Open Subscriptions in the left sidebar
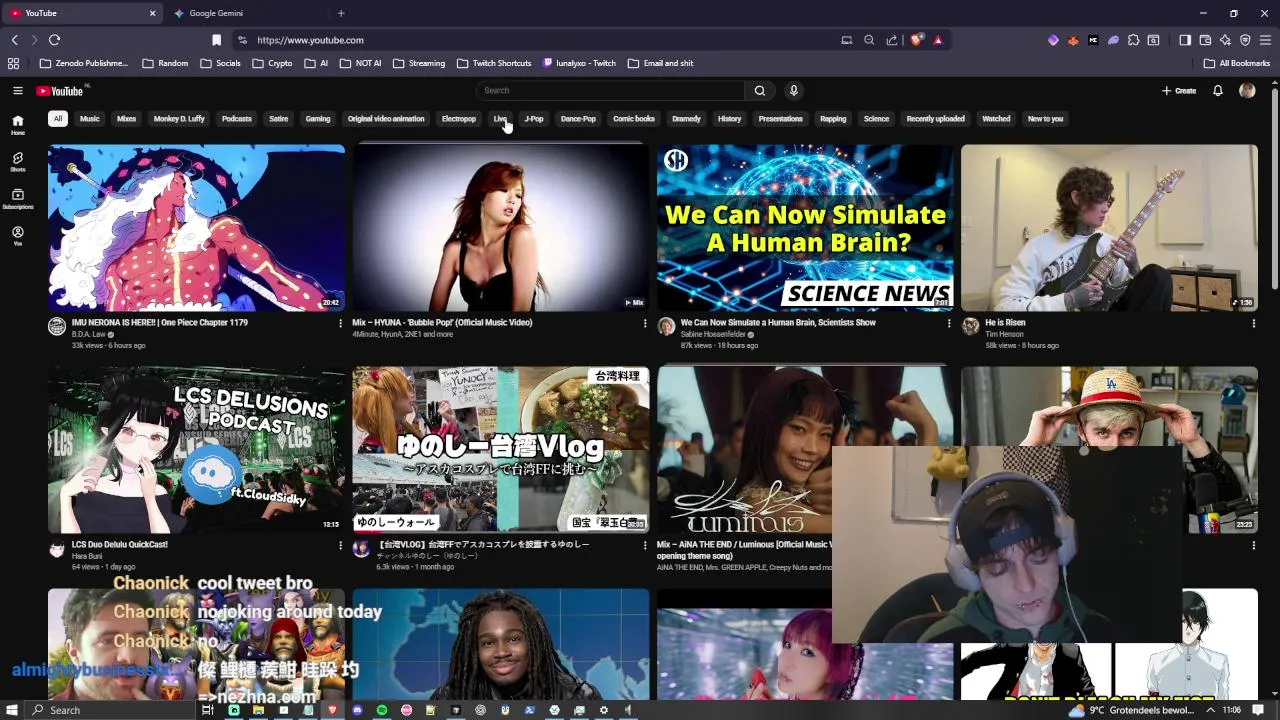Viewport: 1280px width, 720px height. [17, 199]
